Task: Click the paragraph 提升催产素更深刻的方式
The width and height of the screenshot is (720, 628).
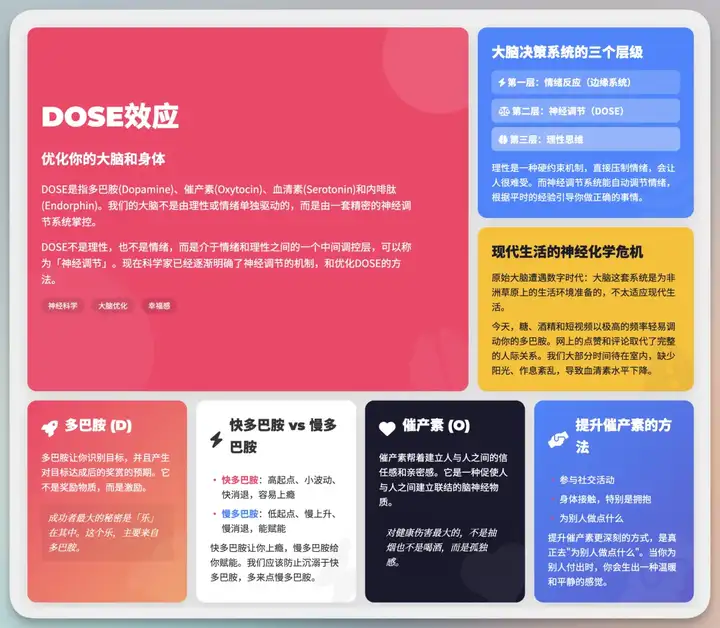Action: 612,560
